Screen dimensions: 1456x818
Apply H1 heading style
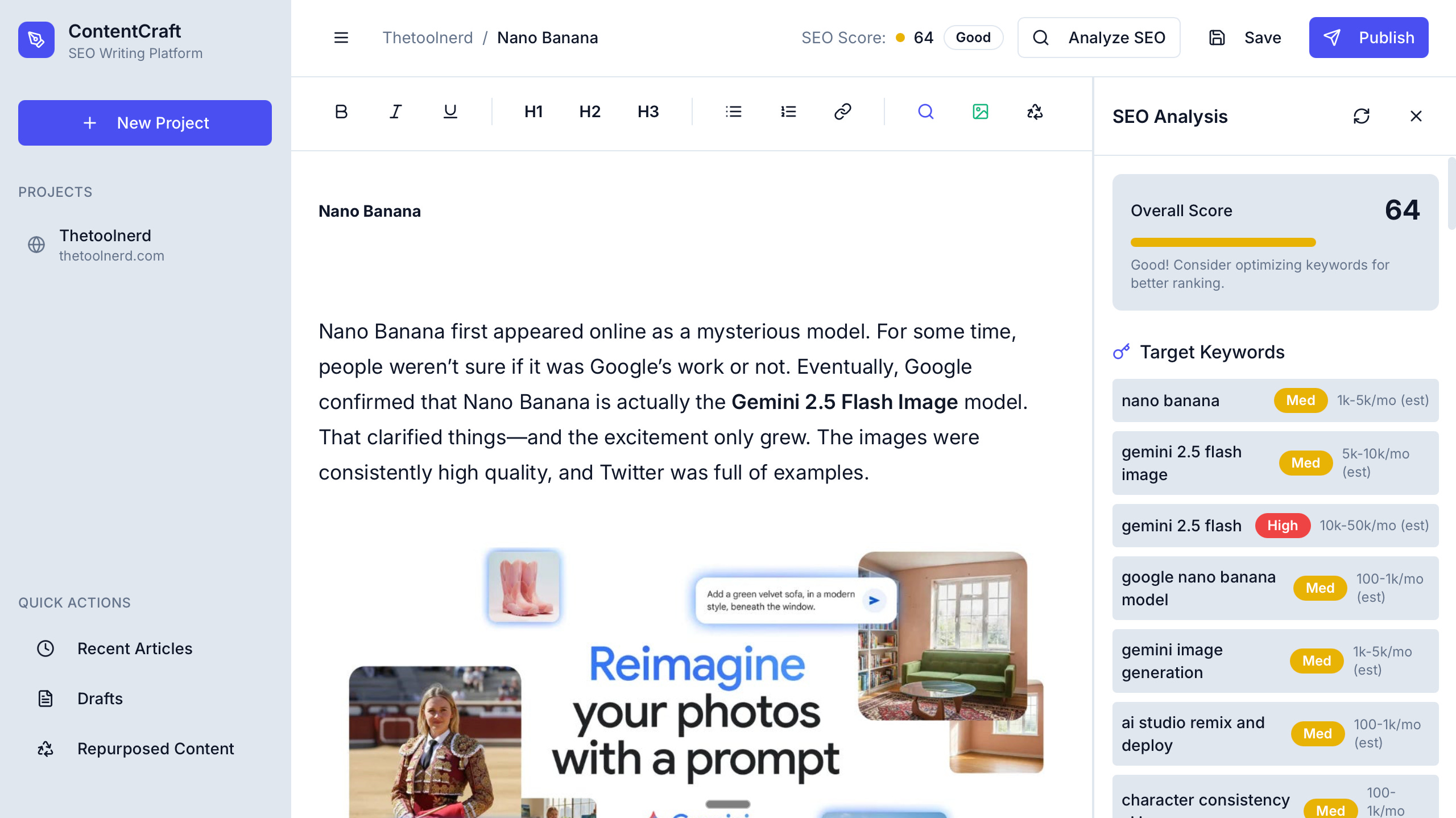(x=533, y=111)
